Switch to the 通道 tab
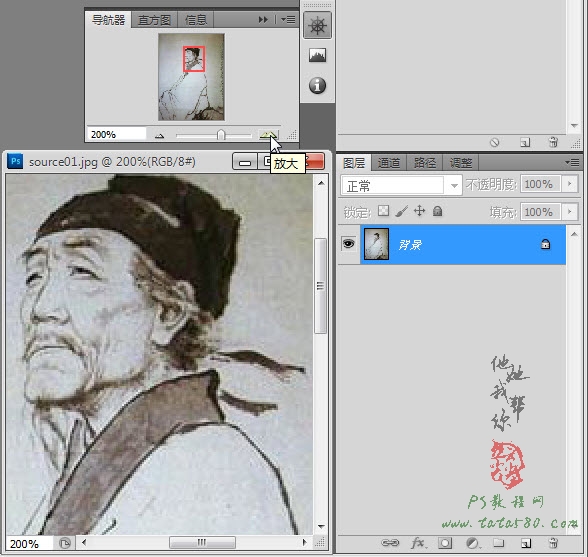The image size is (588, 557). pos(388,163)
